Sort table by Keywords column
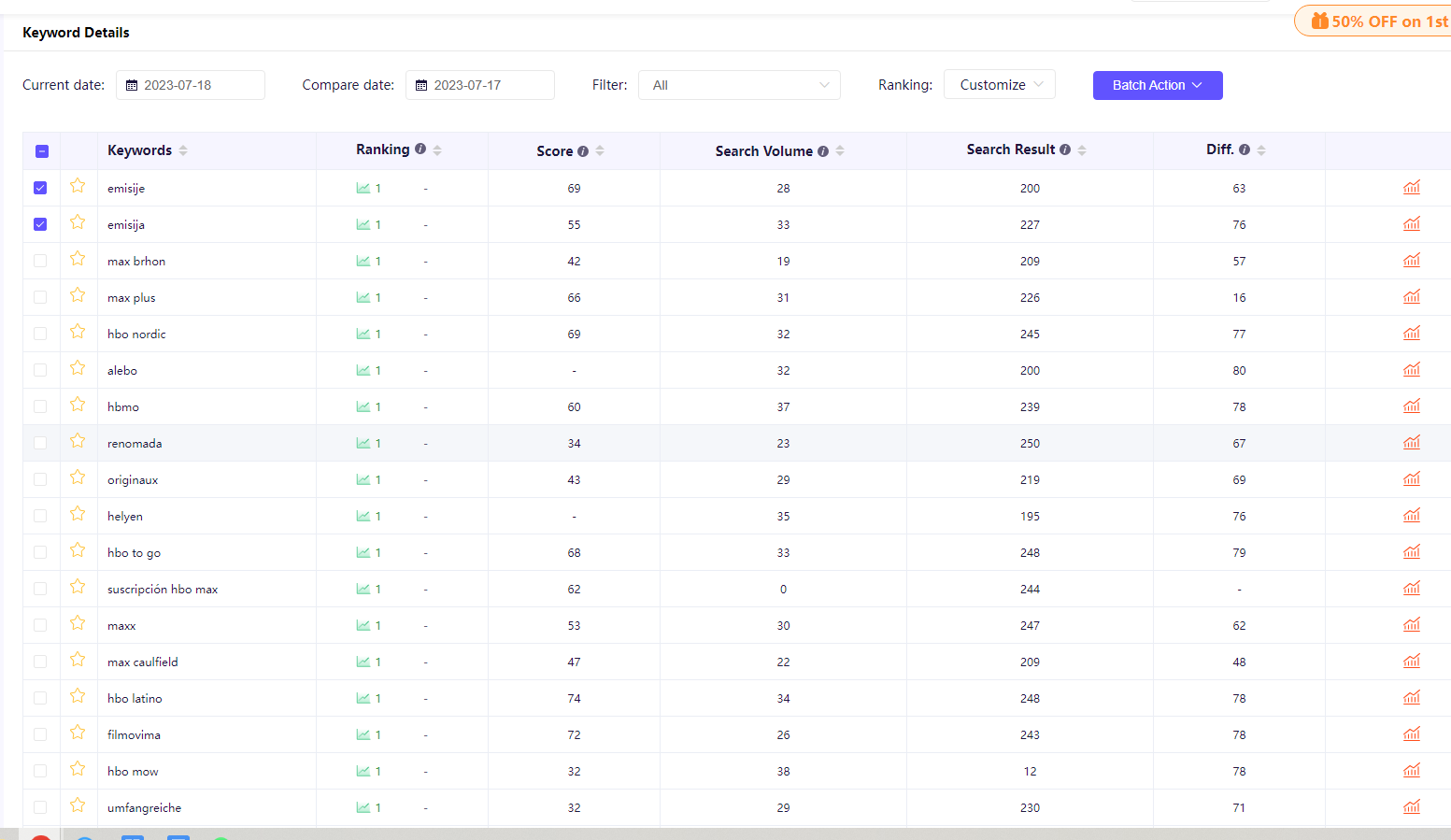Screen dimensions: 1451x840 pyautogui.click(x=183, y=150)
